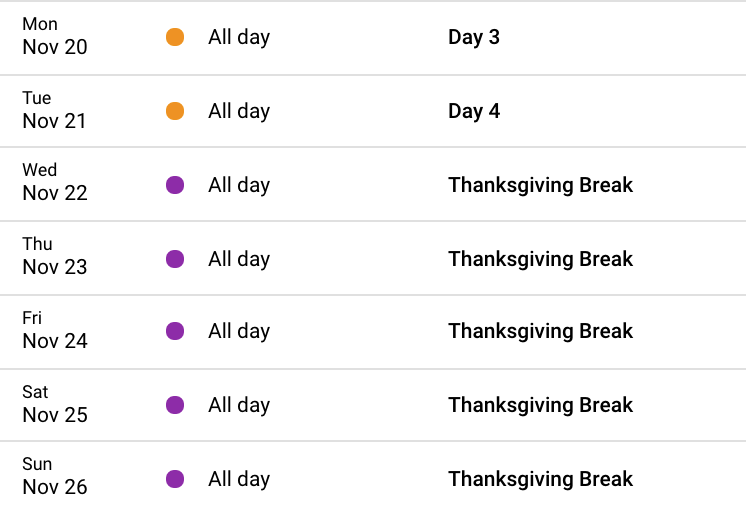The image size is (746, 514).
Task: Open Thanksgiving Break event on Nov 26
Action: (540, 479)
